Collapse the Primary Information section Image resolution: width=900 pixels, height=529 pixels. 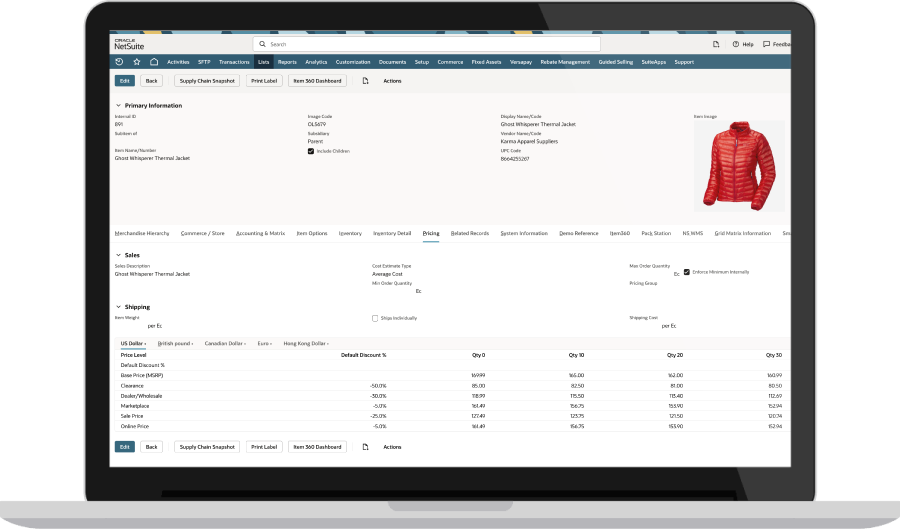[118, 106]
